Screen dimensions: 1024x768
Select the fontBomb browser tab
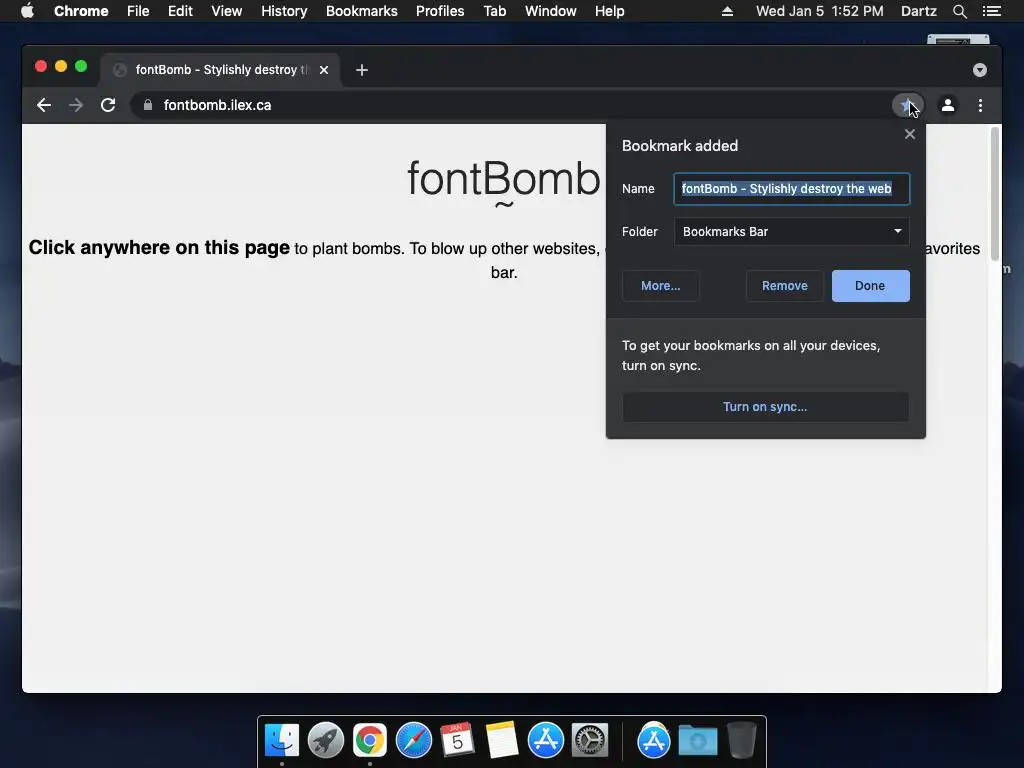coord(220,70)
